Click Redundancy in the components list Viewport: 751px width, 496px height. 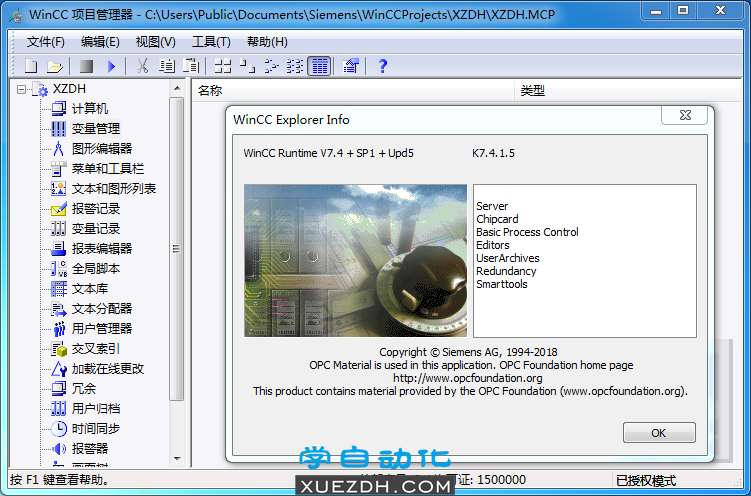(x=506, y=271)
